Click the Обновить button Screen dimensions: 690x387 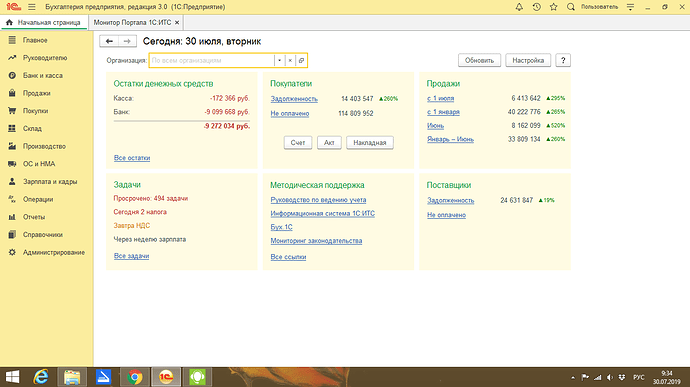tap(479, 60)
